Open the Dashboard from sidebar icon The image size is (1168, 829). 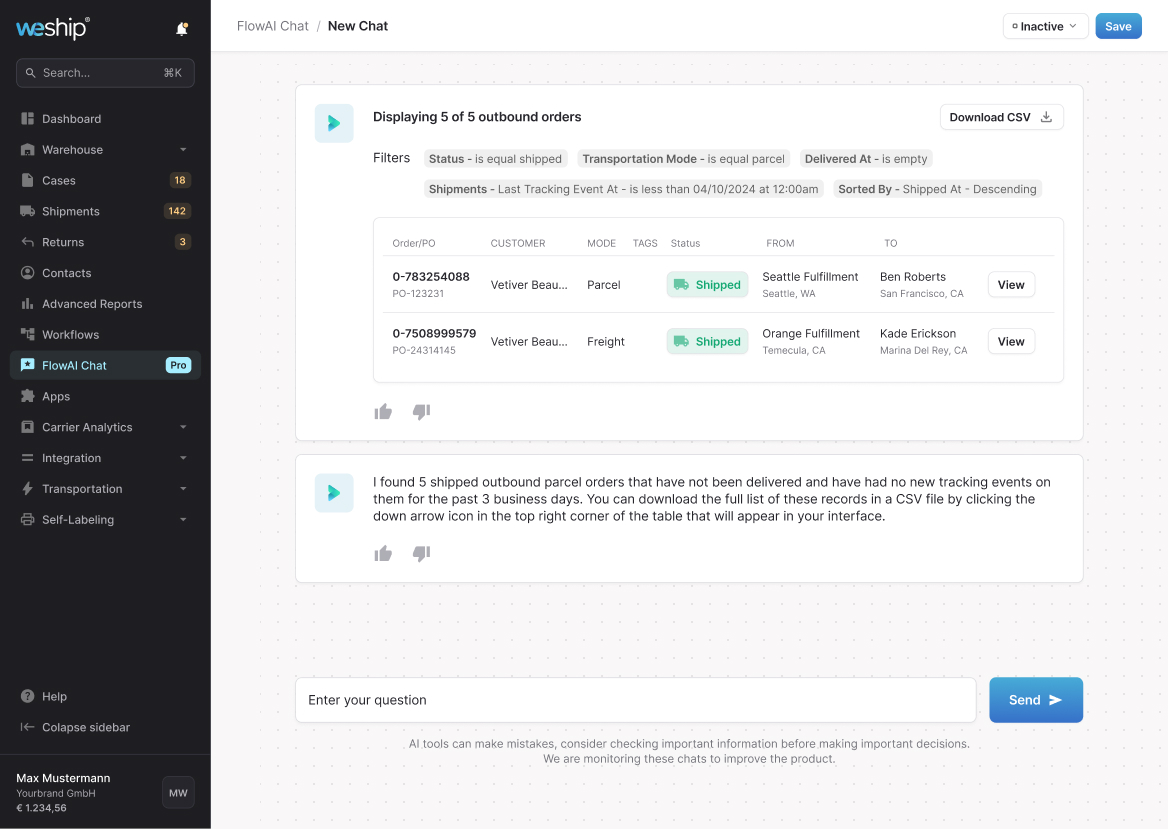tap(28, 119)
